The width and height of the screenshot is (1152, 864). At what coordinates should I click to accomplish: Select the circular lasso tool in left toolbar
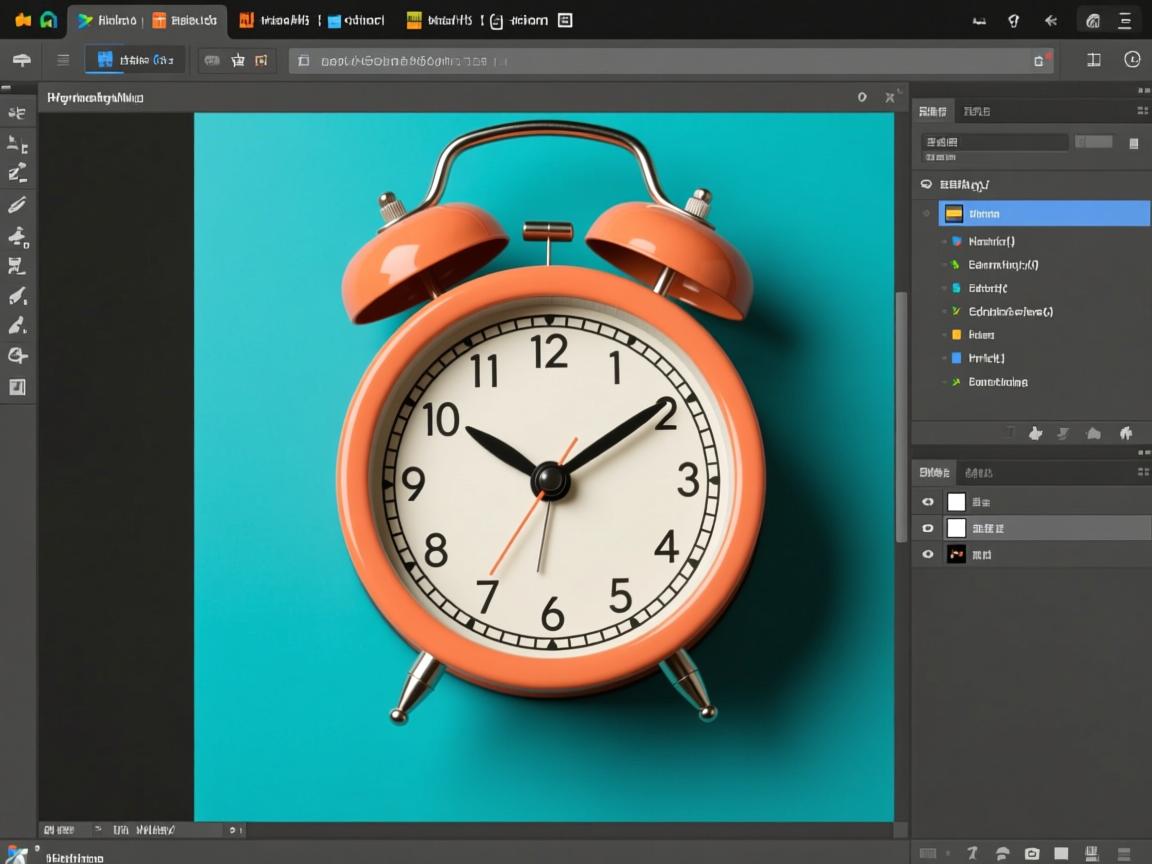[x=17, y=355]
